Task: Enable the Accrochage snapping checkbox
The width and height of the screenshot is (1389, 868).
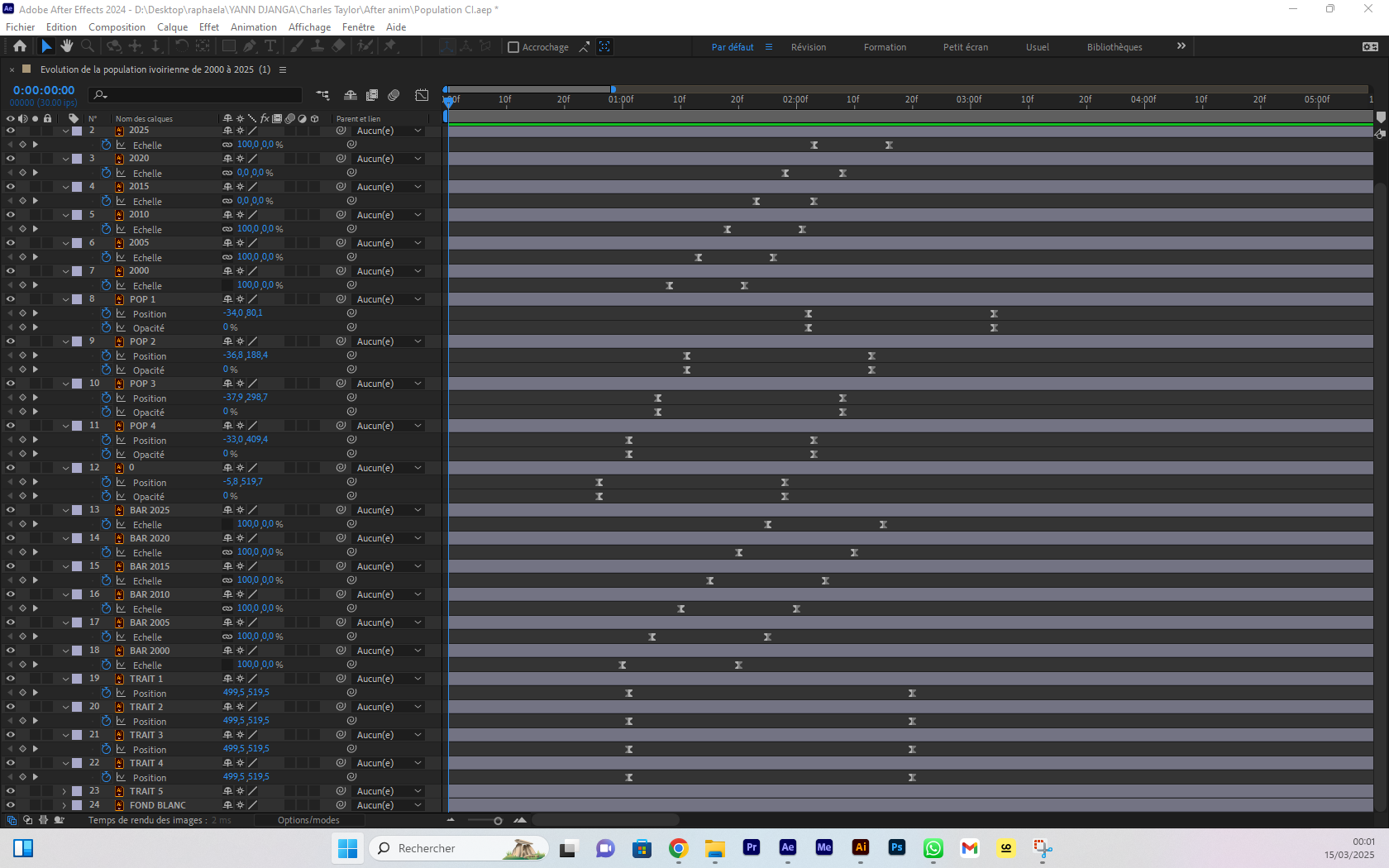Action: [513, 47]
